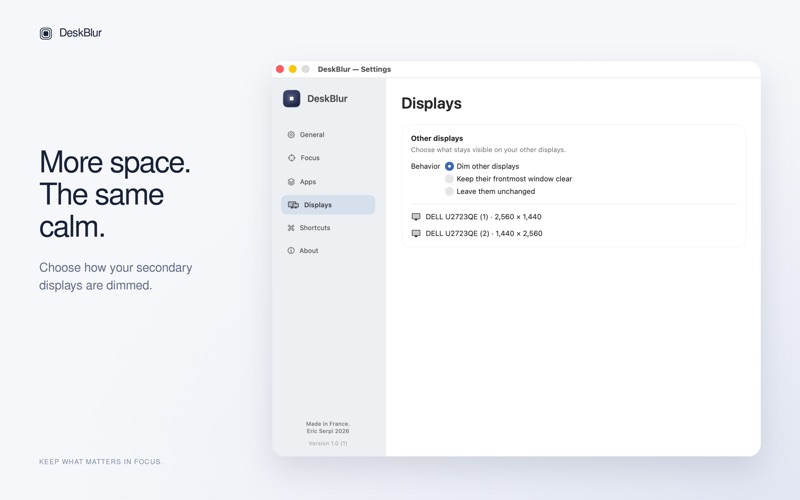
Task: Open the General settings tab
Action: point(328,135)
